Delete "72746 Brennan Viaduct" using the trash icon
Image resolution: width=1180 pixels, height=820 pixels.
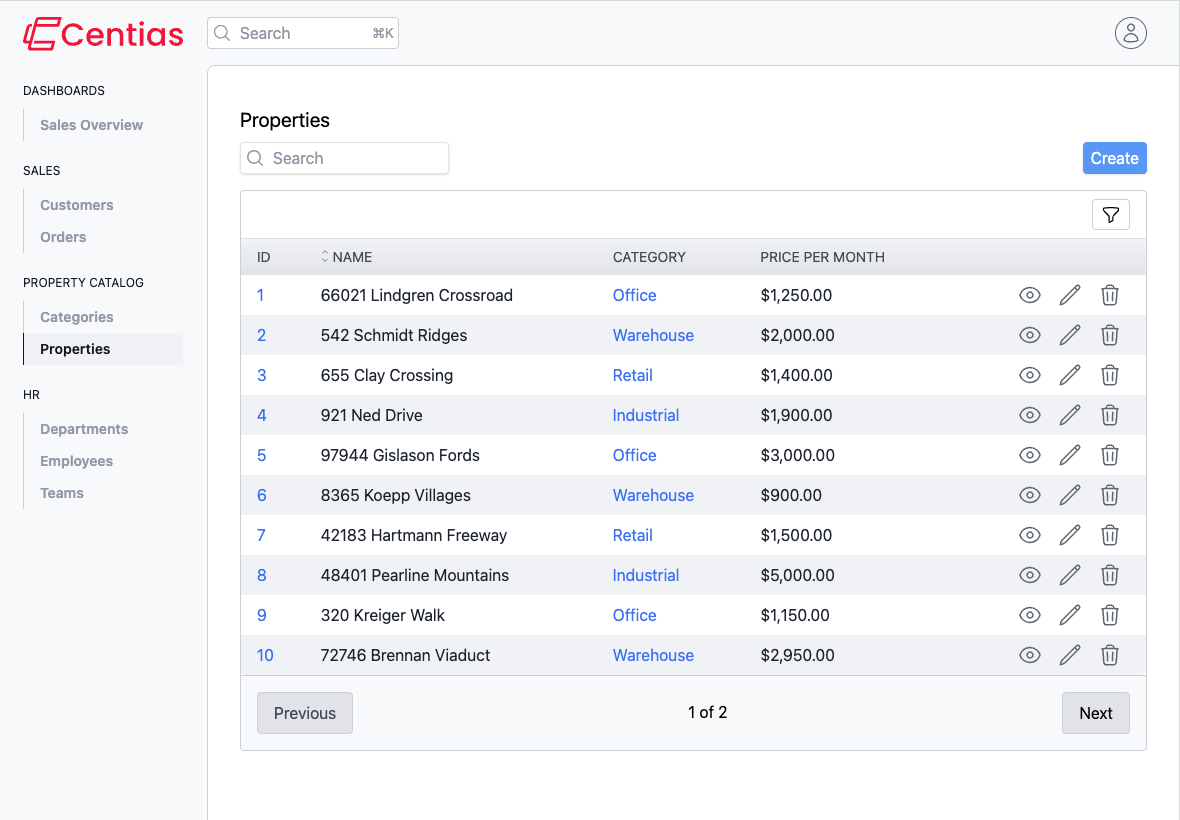[x=1110, y=655]
